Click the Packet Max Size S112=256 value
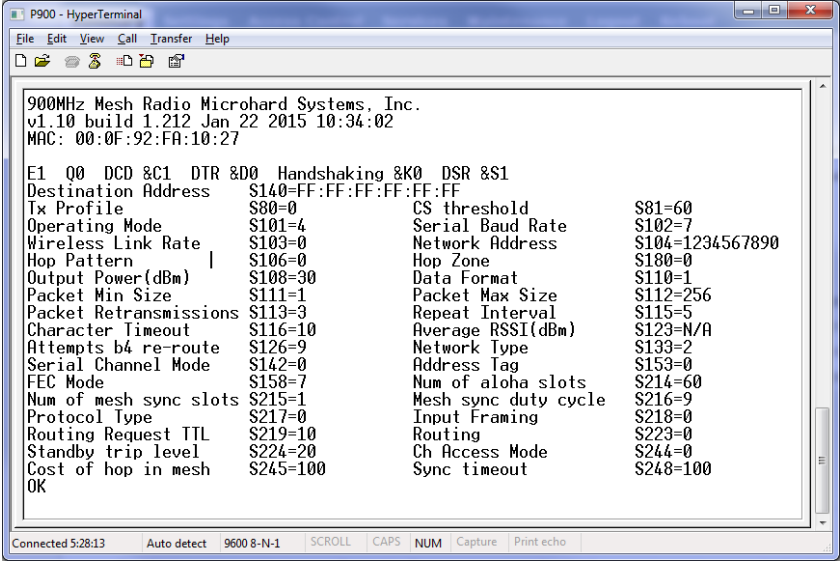The image size is (840, 561). pos(673,295)
